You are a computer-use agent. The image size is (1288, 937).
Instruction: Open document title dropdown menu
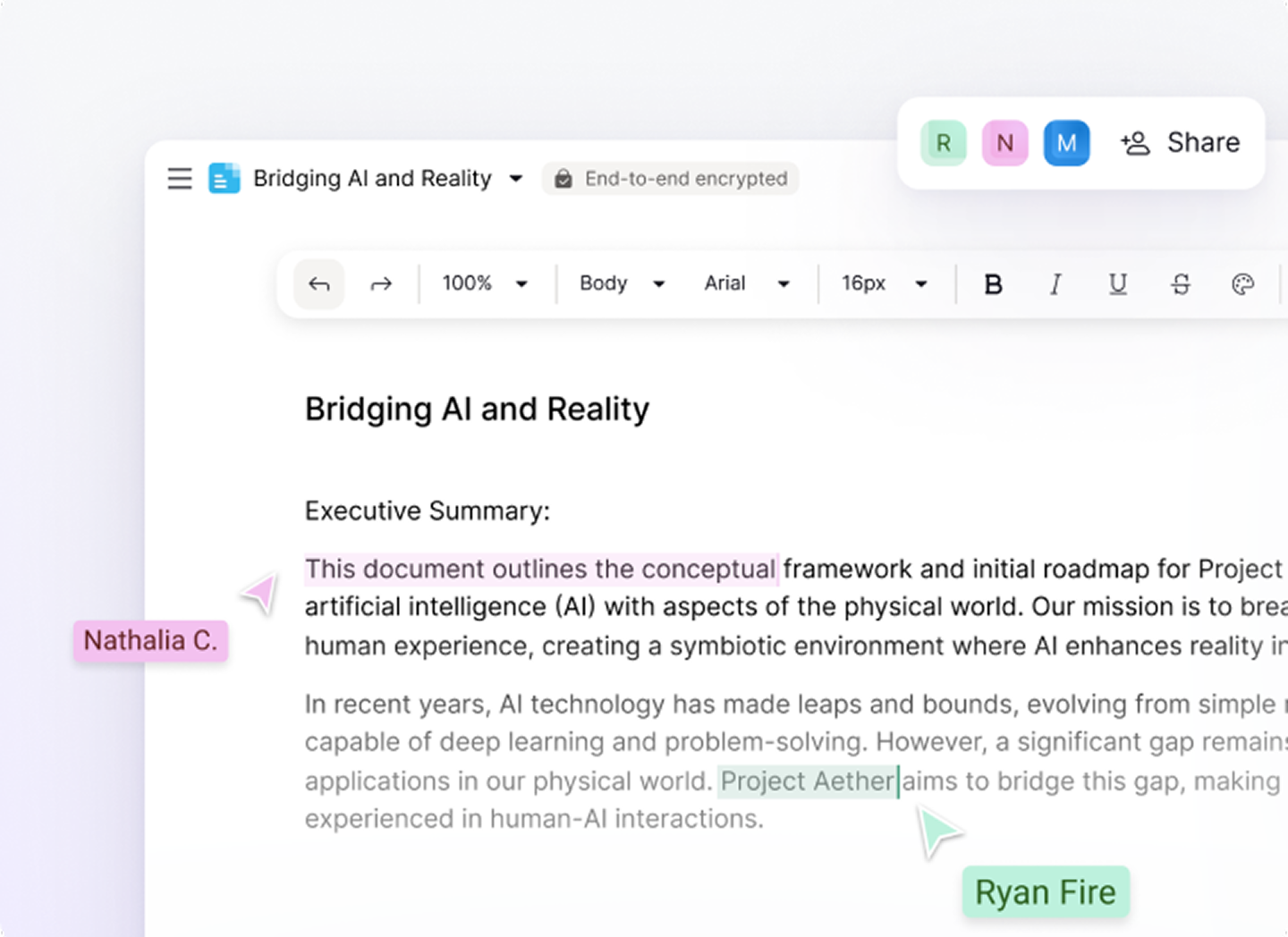pos(516,179)
